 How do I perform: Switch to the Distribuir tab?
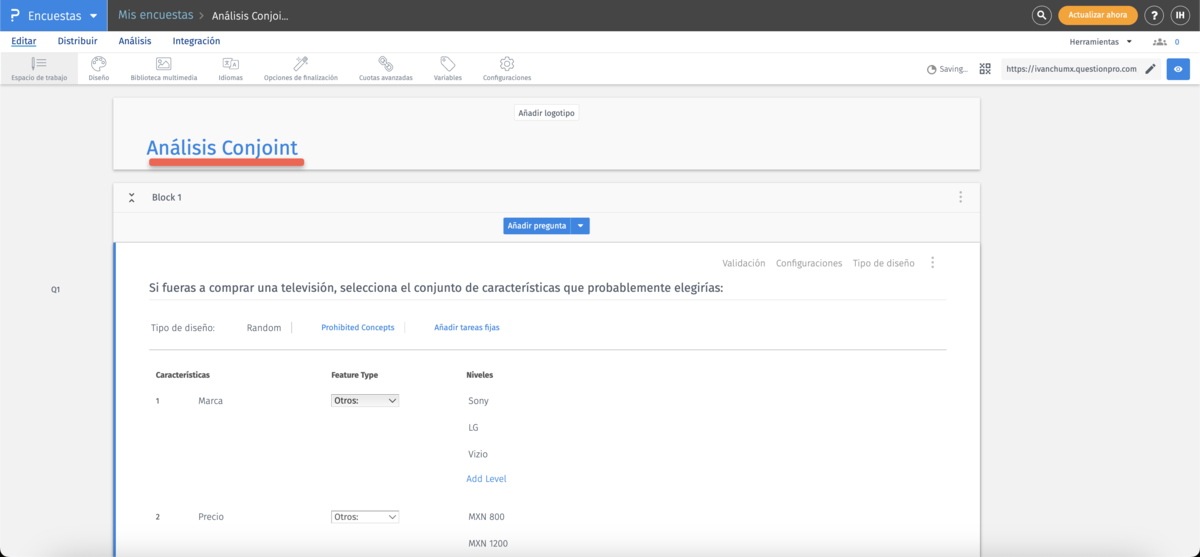[x=77, y=41]
